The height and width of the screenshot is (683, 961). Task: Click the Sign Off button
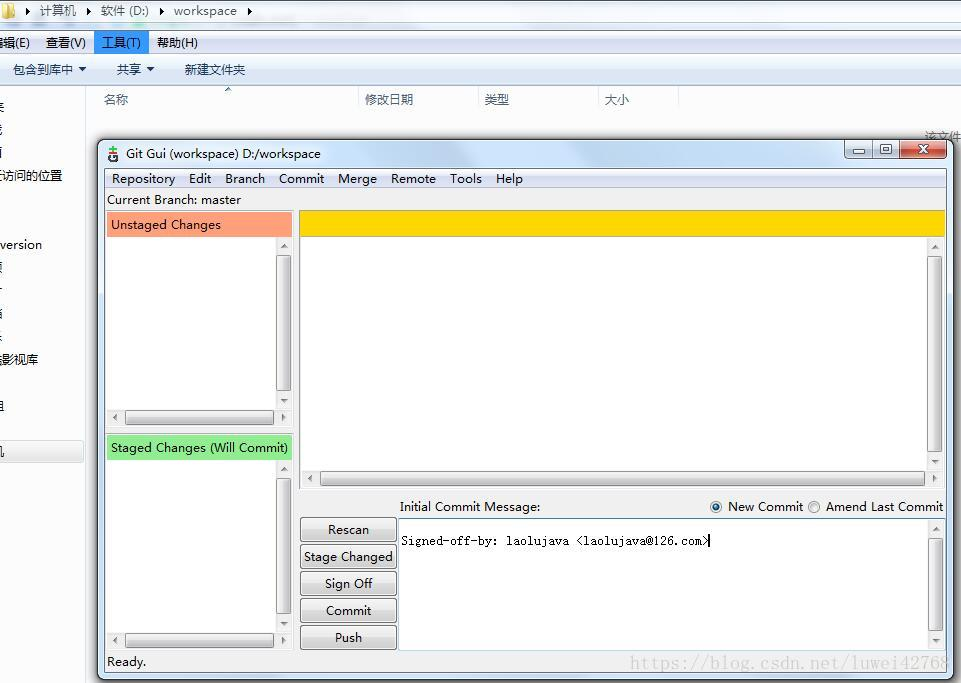348,584
